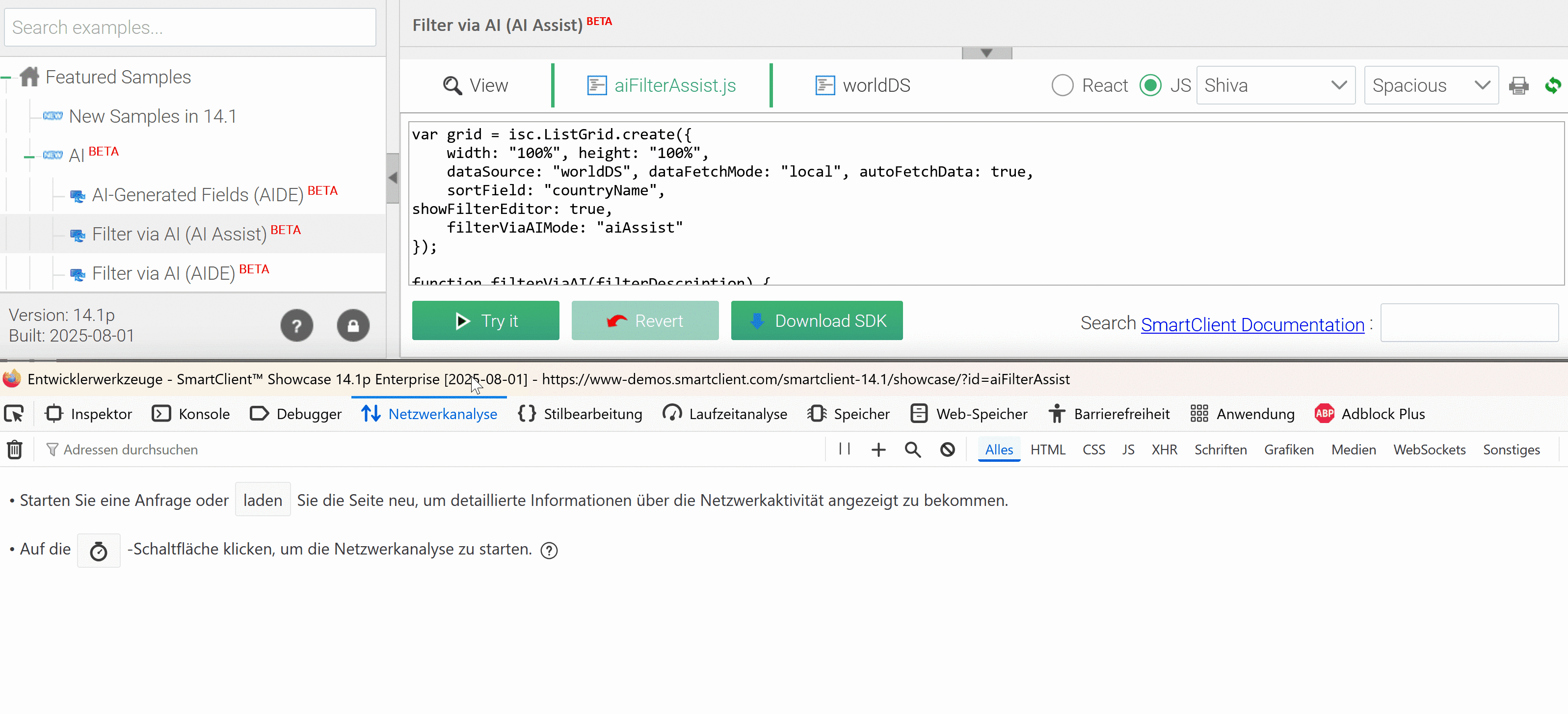Filter requests by Grafiken

(1289, 450)
